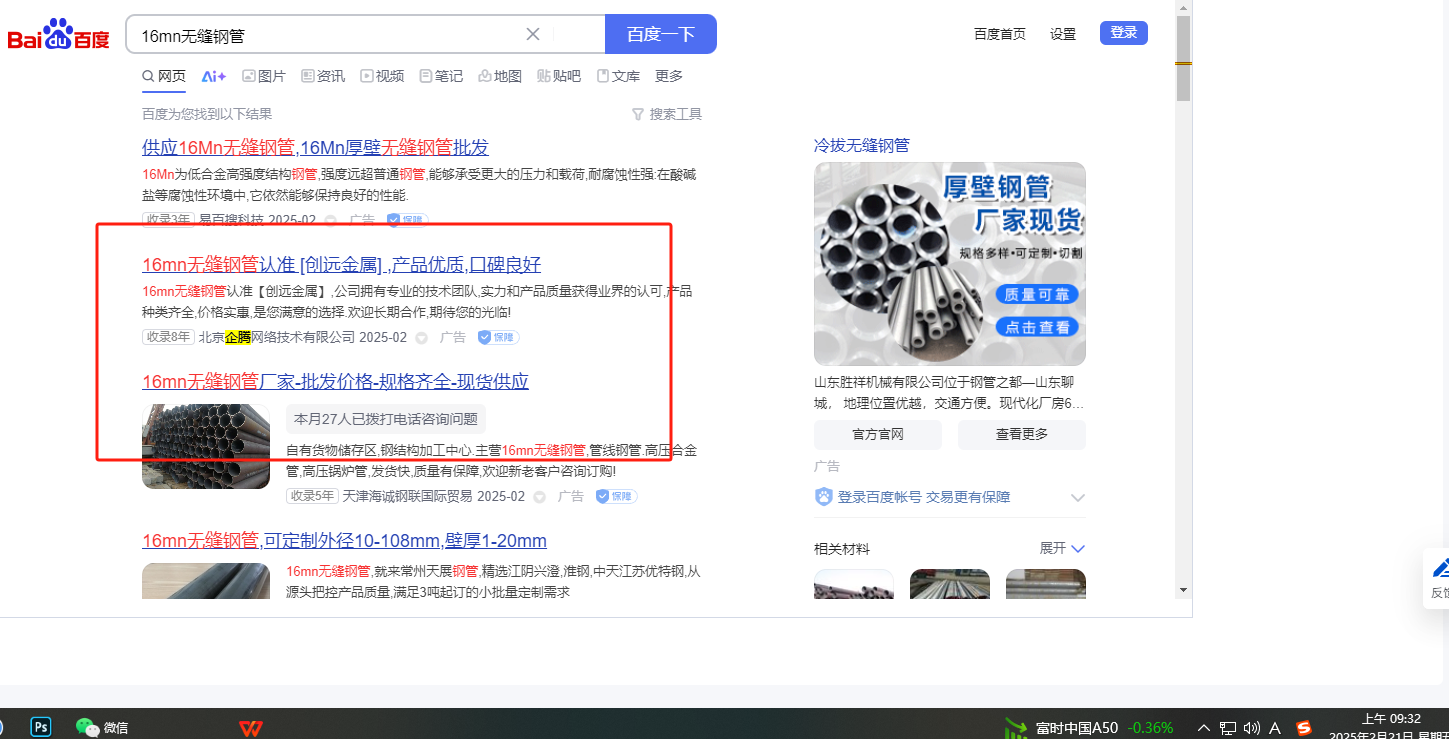Click the 官方官网 button
Screen dimensions: 1449x739
click(878, 435)
